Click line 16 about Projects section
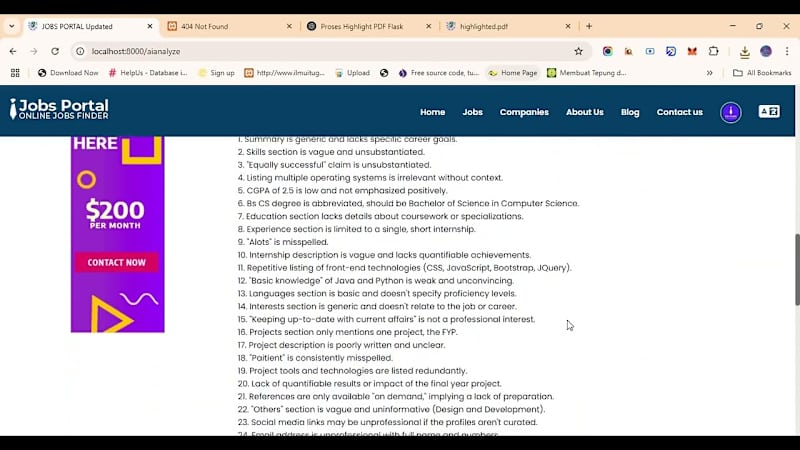Screen dimensions: 800x450 (x=347, y=332)
